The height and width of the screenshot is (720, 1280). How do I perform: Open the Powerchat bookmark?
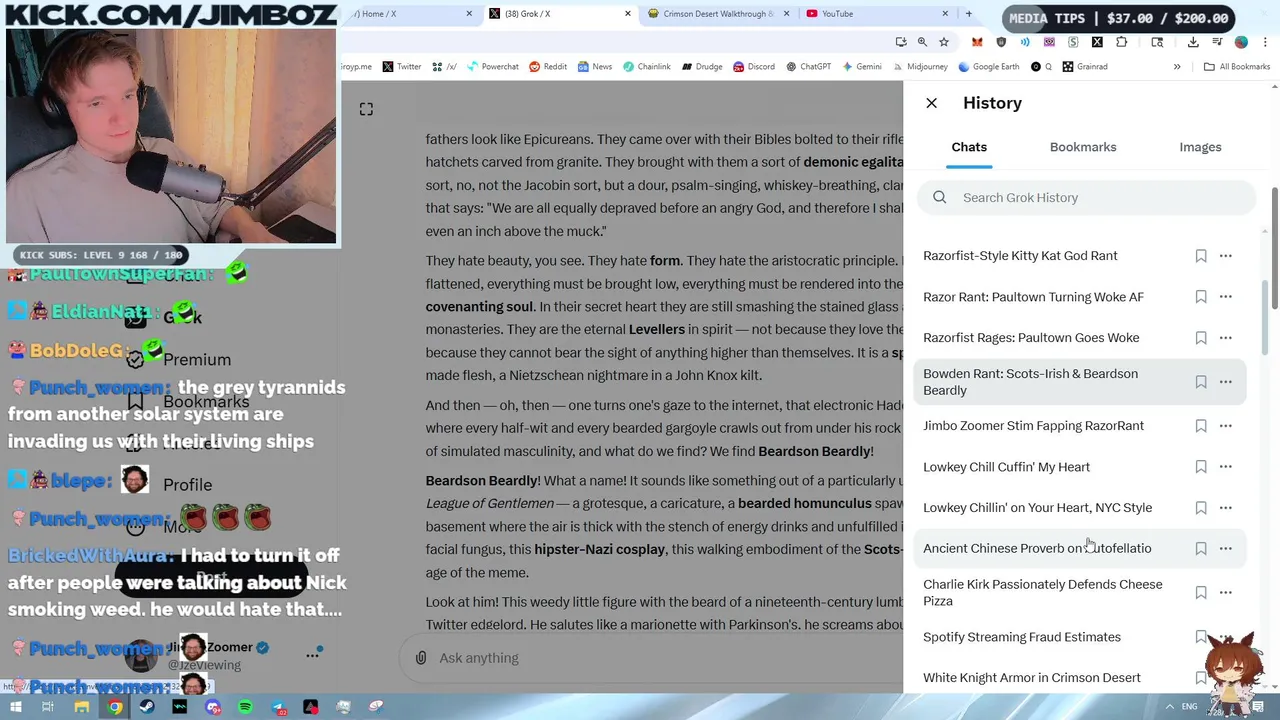492,67
